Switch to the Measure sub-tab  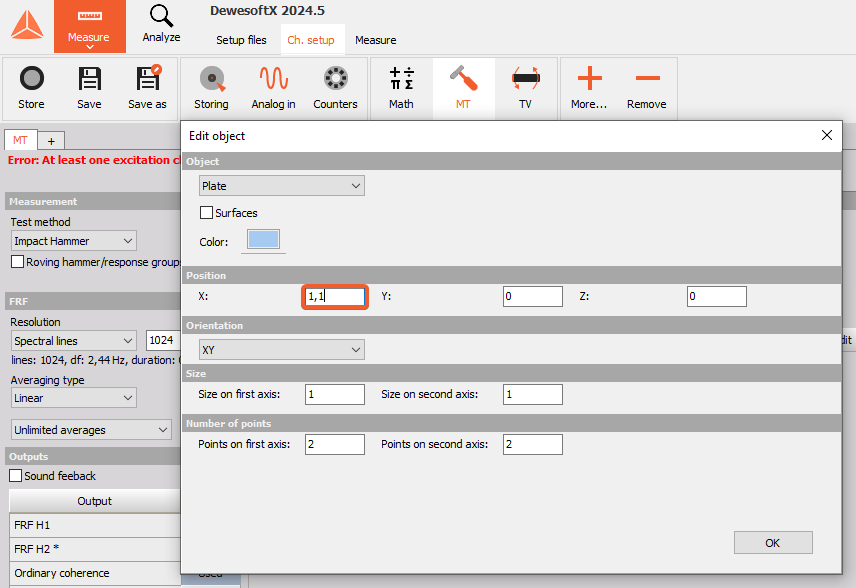click(376, 40)
